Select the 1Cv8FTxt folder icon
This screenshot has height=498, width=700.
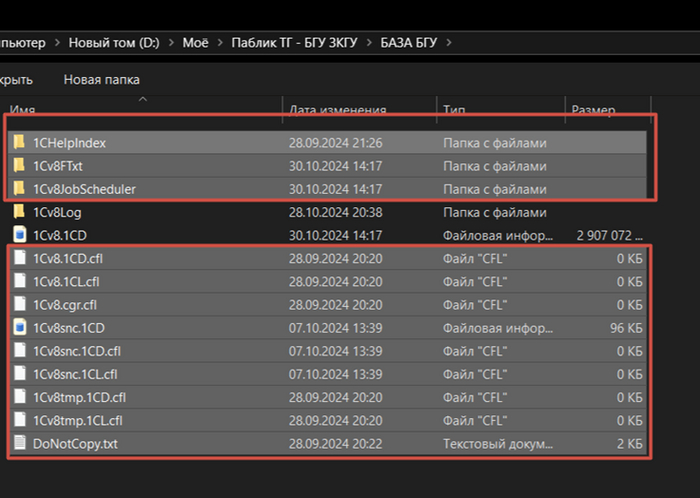[x=19, y=166]
